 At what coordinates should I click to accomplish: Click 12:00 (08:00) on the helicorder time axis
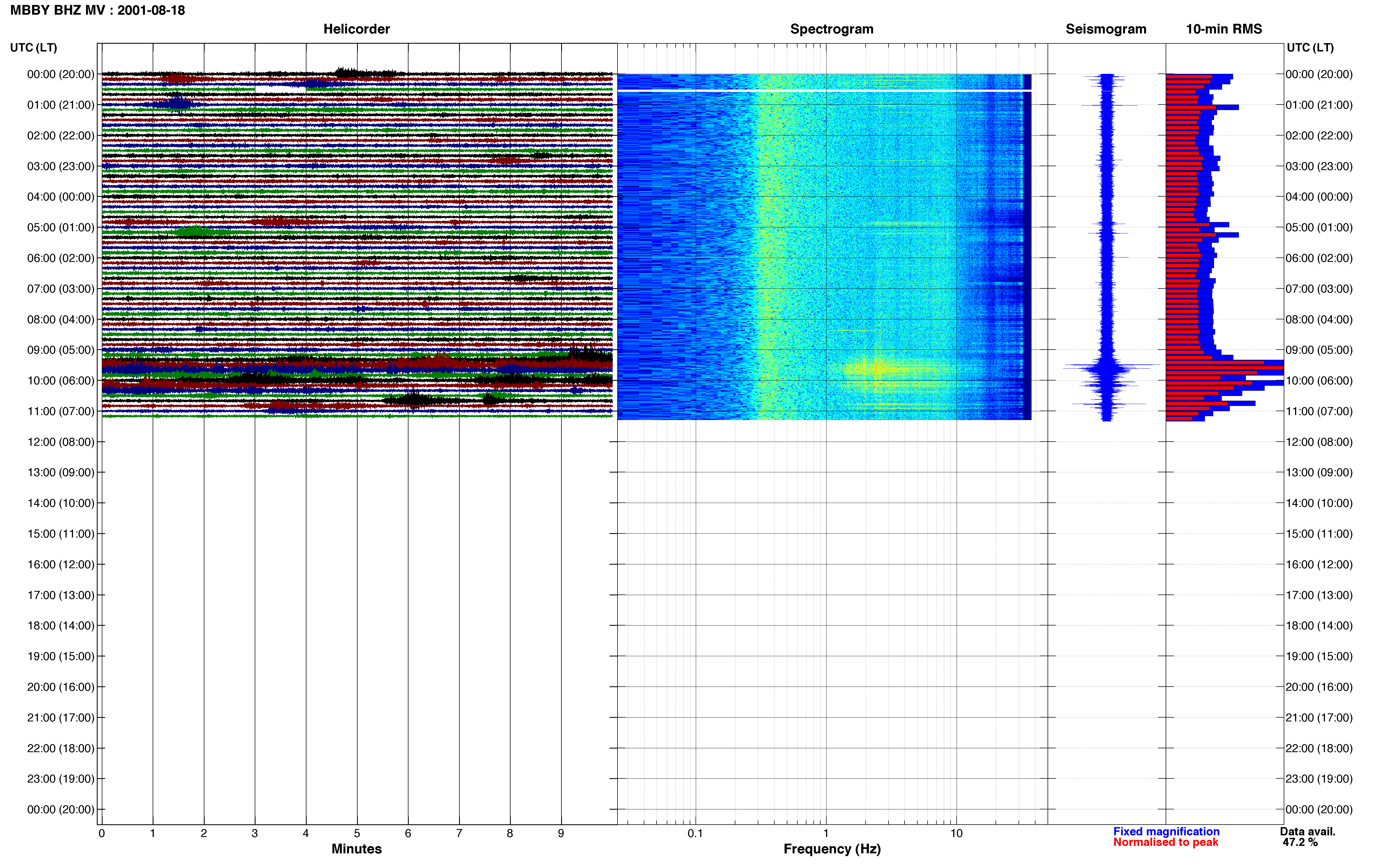[61, 442]
